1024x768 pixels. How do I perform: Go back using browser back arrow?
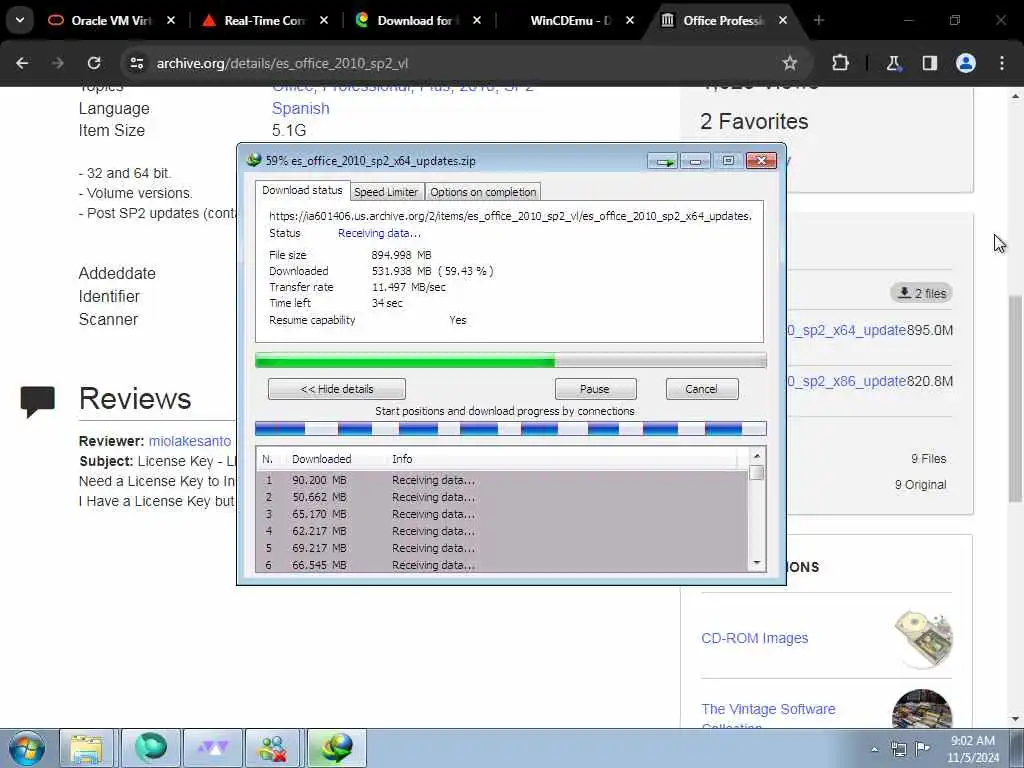point(22,63)
